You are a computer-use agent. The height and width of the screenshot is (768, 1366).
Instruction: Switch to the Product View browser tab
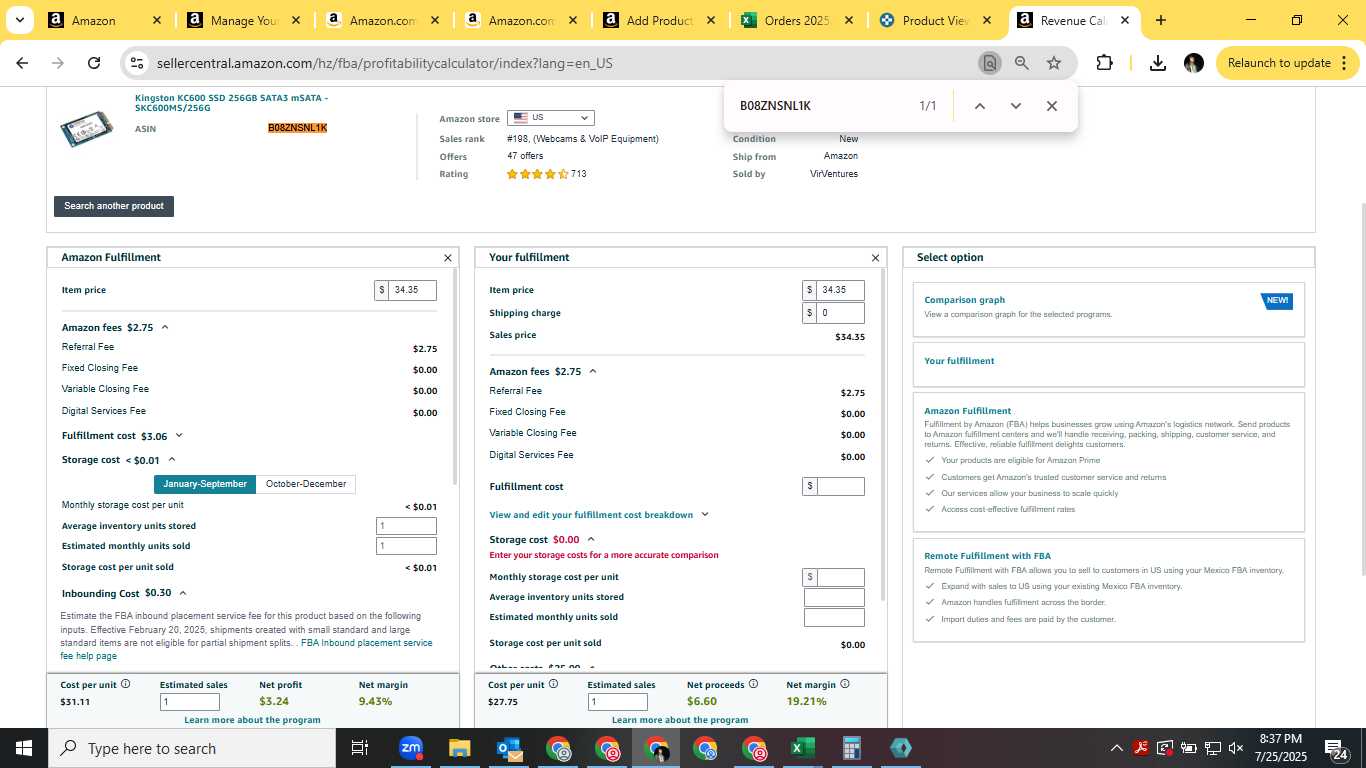[x=934, y=20]
